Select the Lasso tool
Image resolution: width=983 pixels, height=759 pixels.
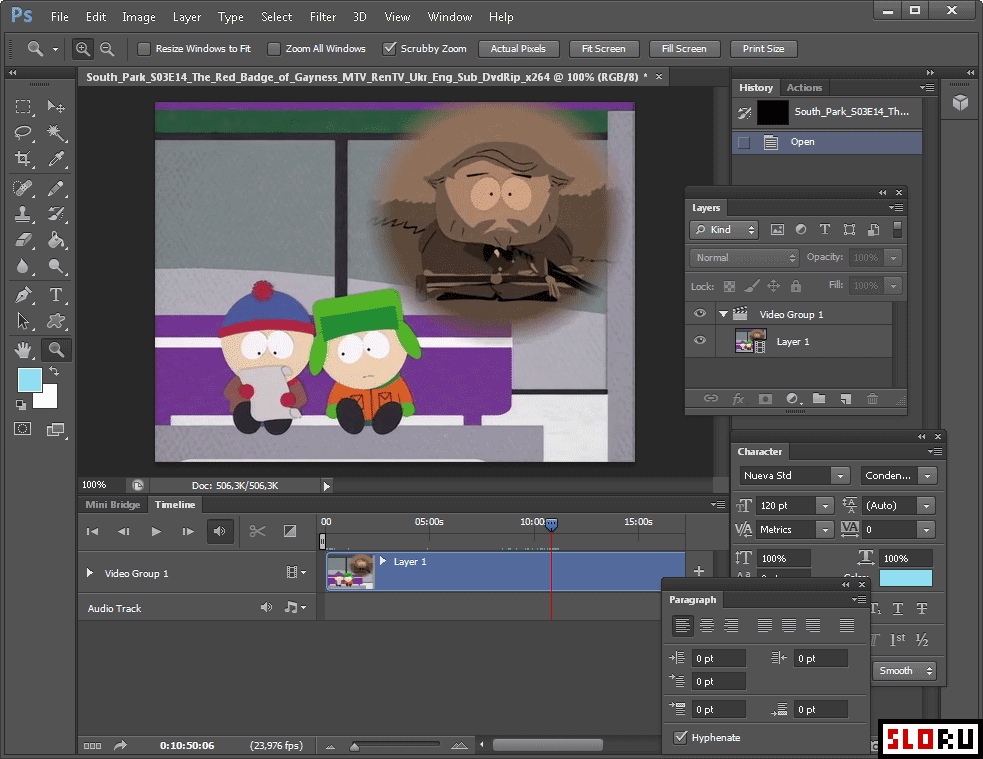[x=23, y=132]
